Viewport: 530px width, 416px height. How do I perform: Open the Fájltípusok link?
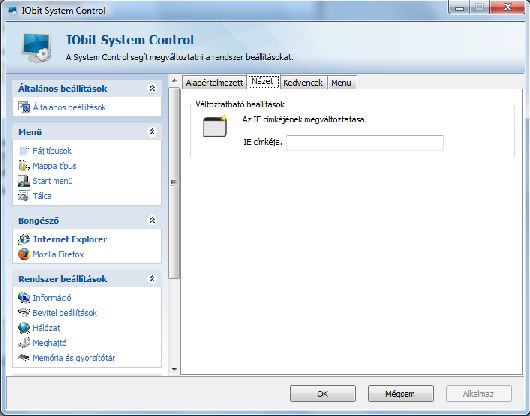point(52,151)
